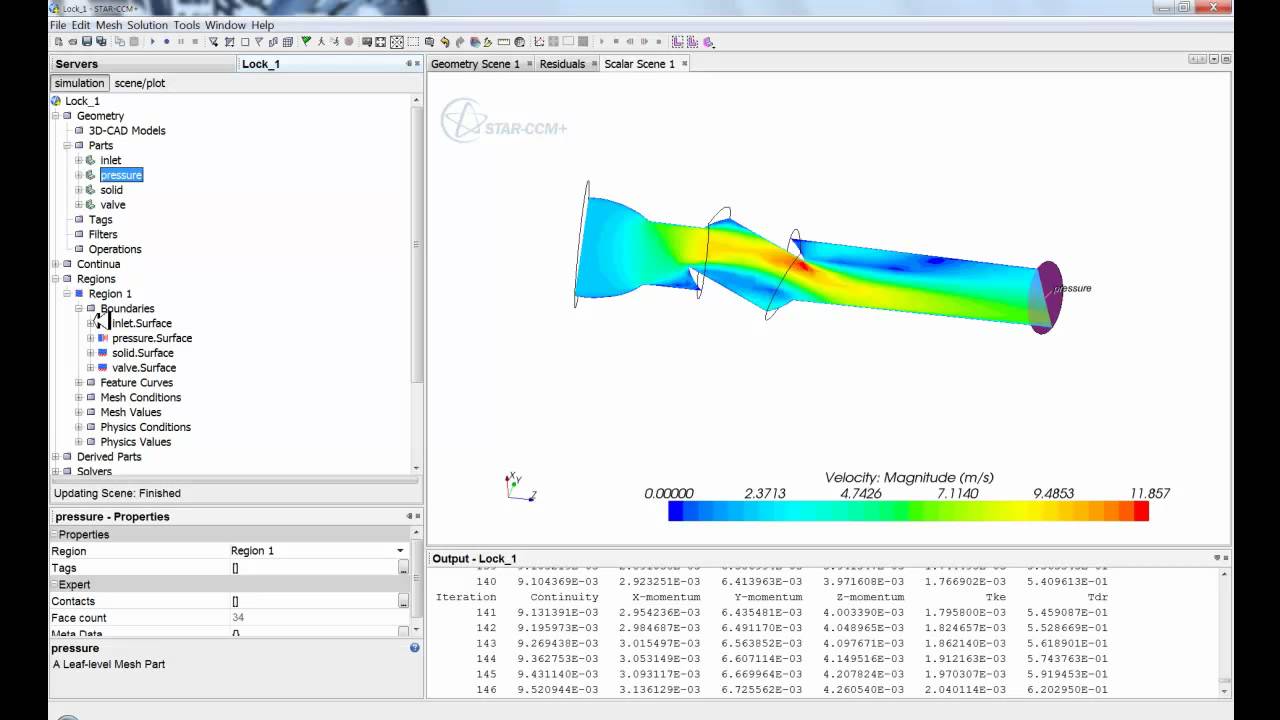1280x720 pixels.
Task: Click the yellow undo arrow view icon
Action: 445,42
